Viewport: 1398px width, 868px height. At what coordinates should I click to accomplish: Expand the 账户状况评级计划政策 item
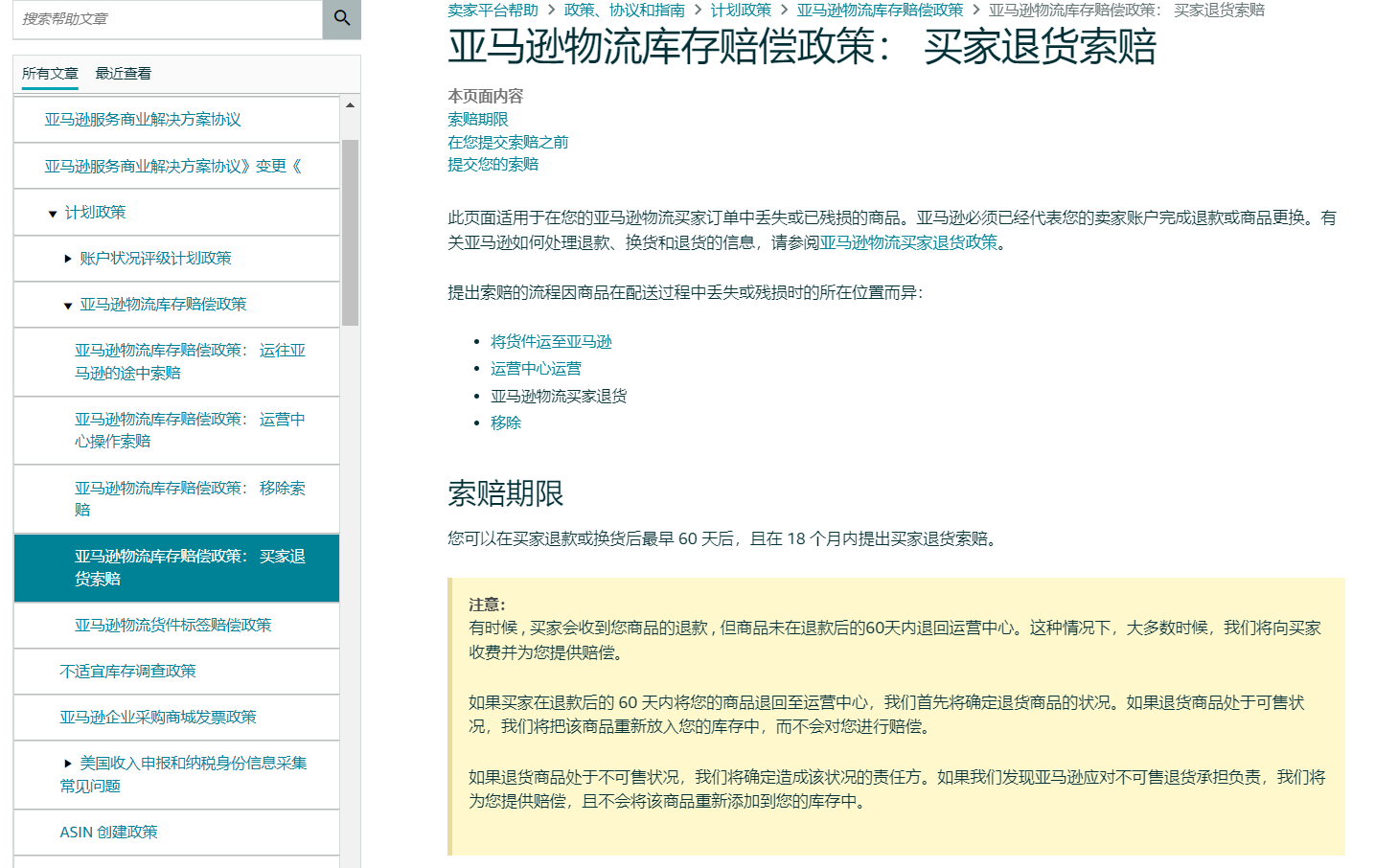66,258
